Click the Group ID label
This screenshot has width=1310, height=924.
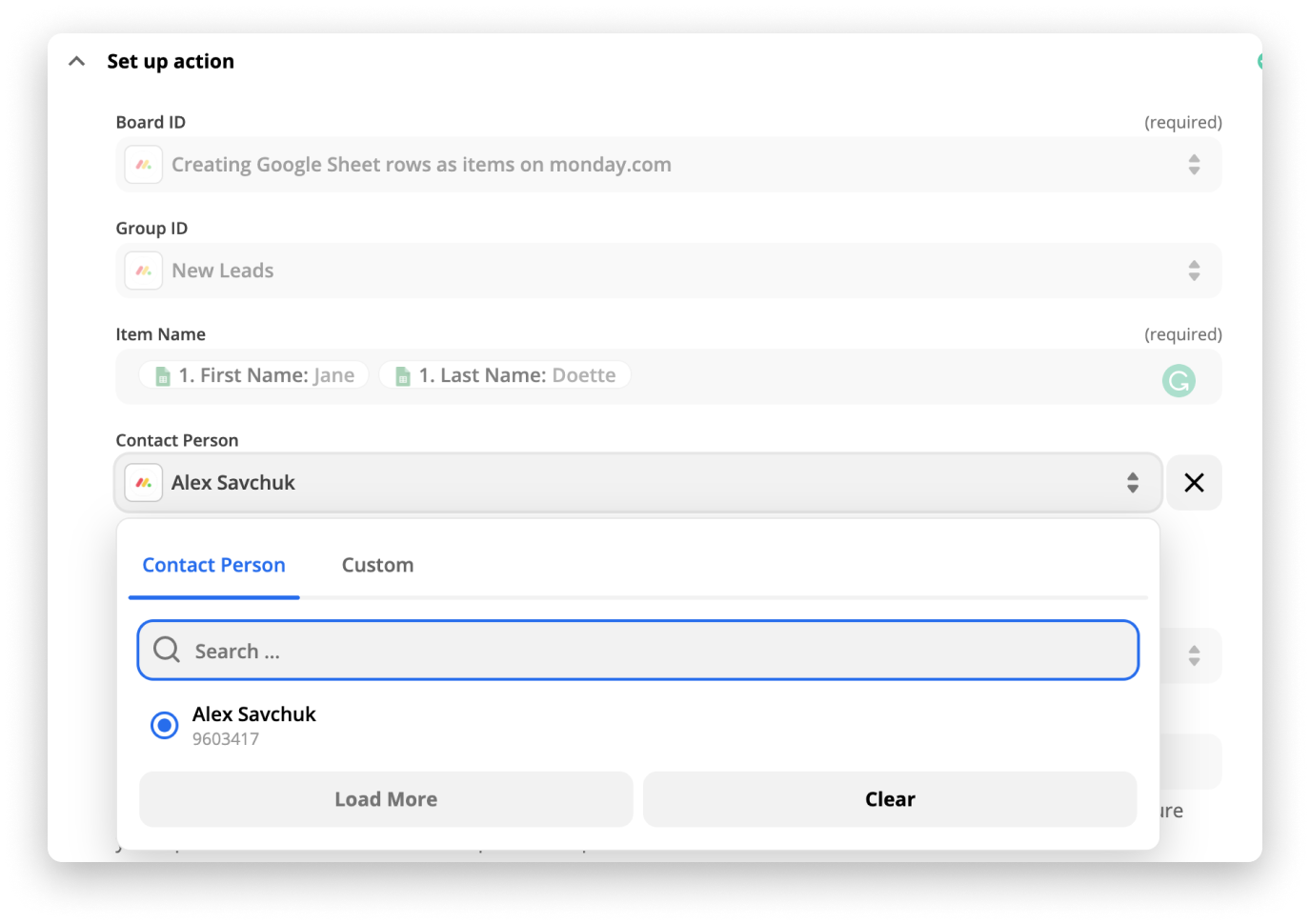pyautogui.click(x=151, y=229)
